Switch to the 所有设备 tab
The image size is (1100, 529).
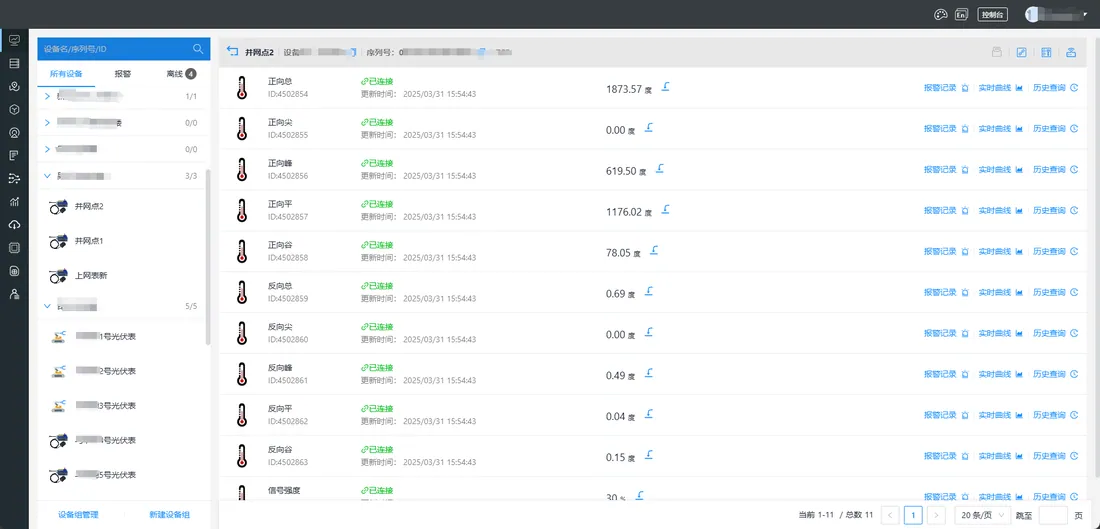66,74
